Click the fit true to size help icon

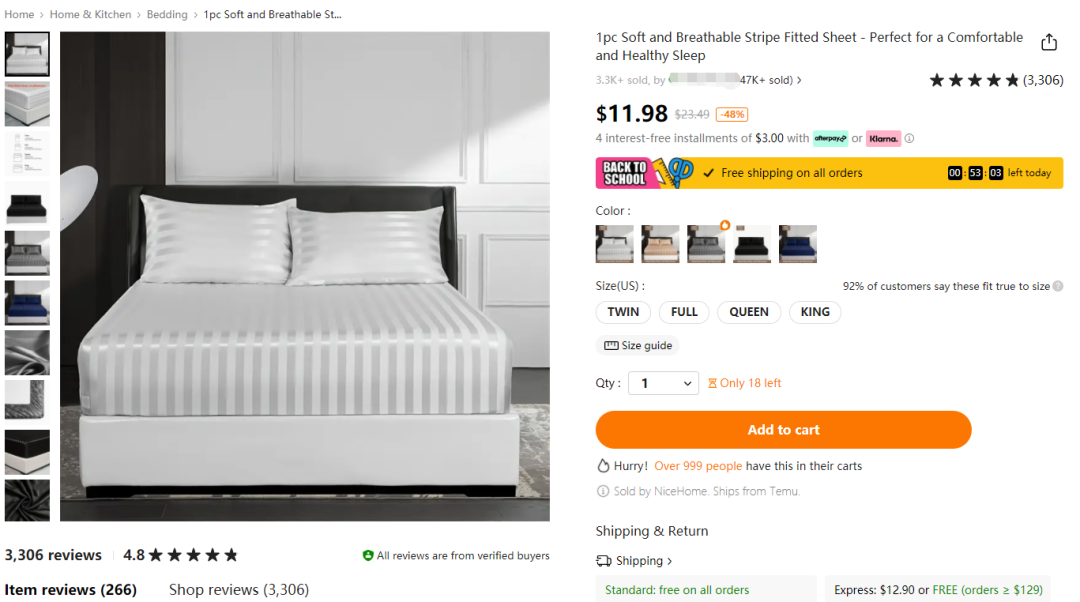point(1058,287)
